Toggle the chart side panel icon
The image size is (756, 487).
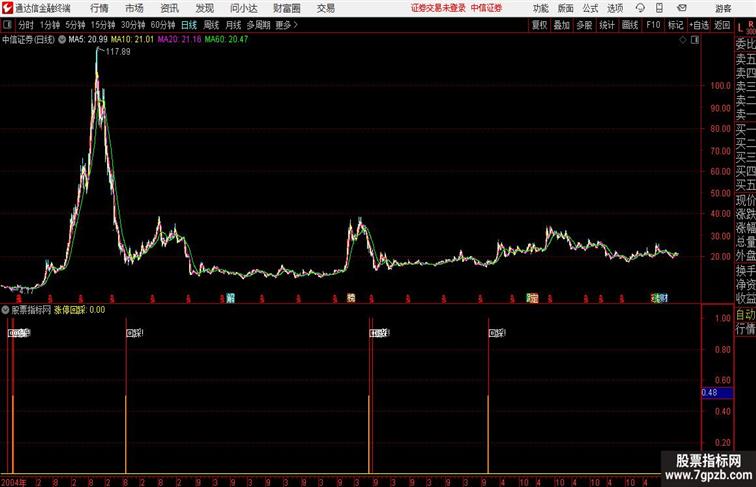tap(695, 40)
